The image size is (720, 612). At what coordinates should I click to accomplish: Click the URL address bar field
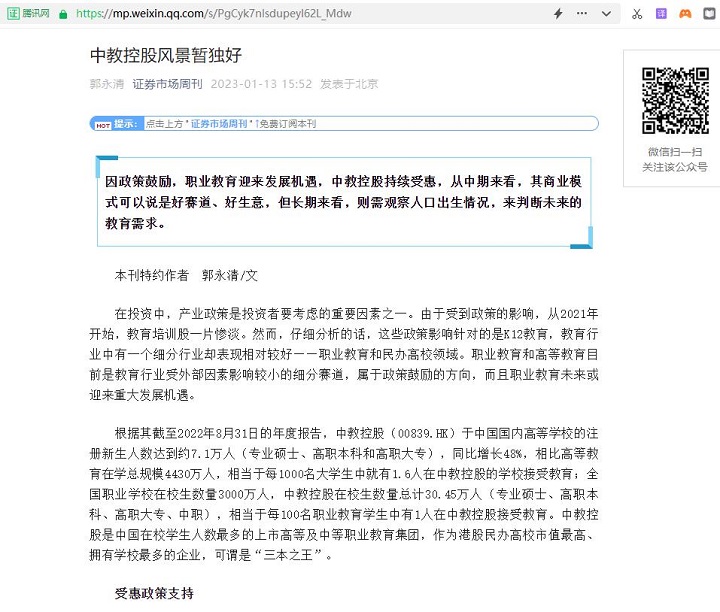pos(300,14)
